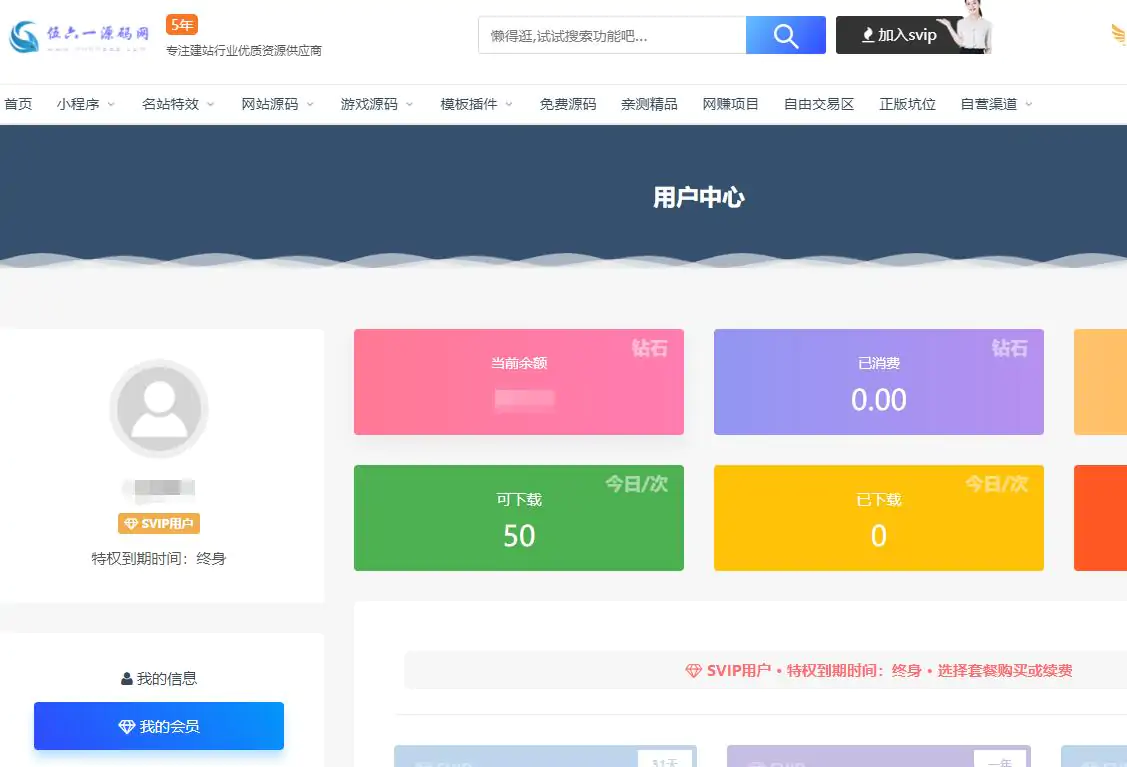The height and width of the screenshot is (767, 1127).
Task: Expand the 名站特效 dropdown arrow
Action: point(211,104)
